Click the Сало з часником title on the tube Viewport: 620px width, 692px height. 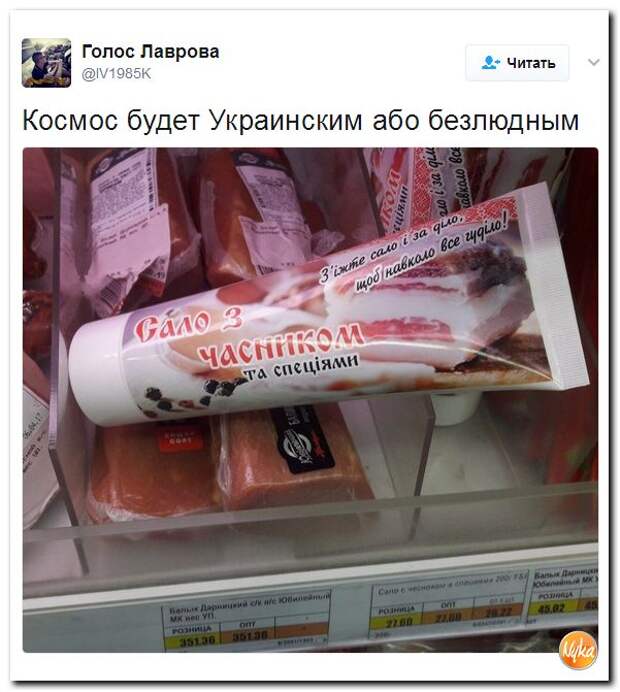(247, 337)
